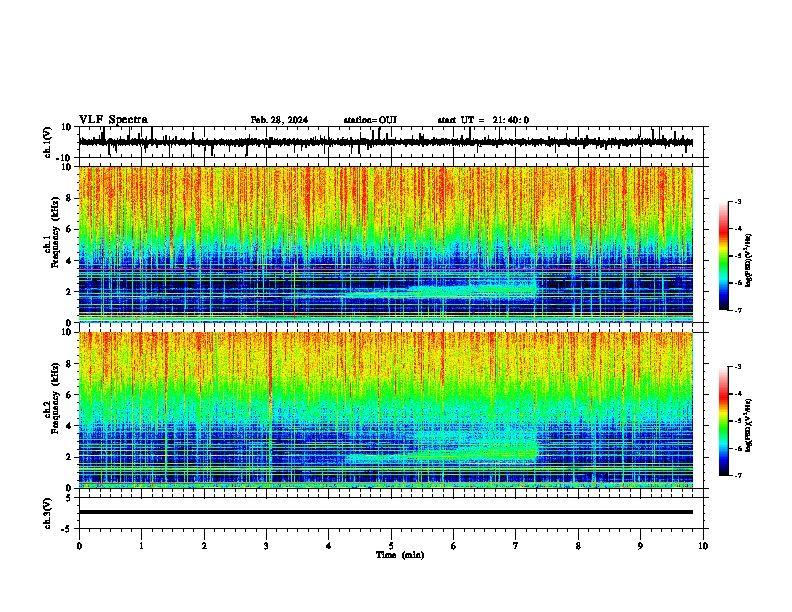Click the "-3" label on the ch.1 colorbar

pyautogui.click(x=738, y=201)
